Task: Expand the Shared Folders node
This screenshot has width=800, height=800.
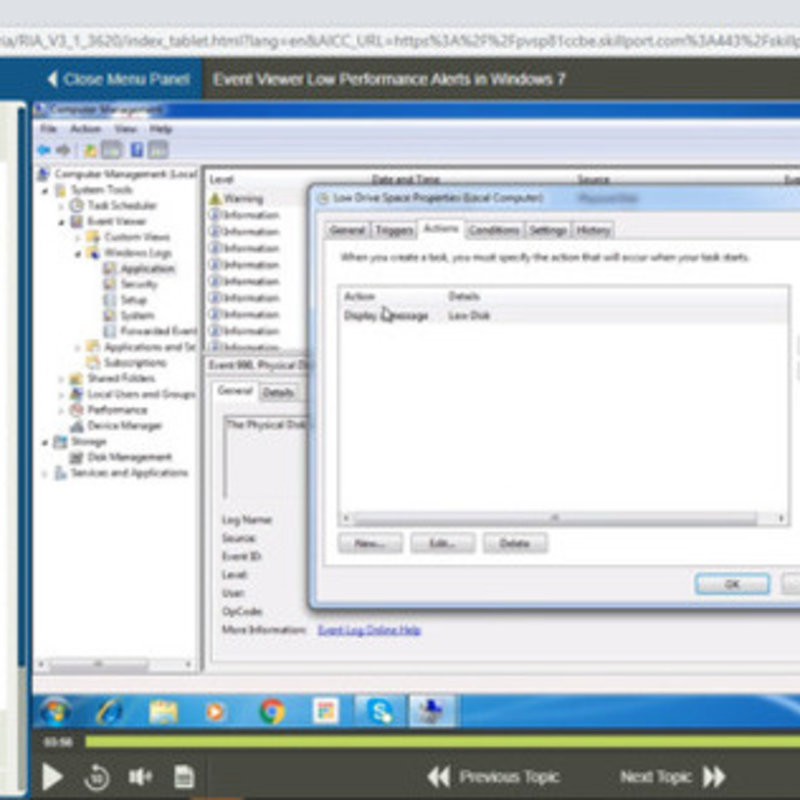Action: (x=61, y=380)
